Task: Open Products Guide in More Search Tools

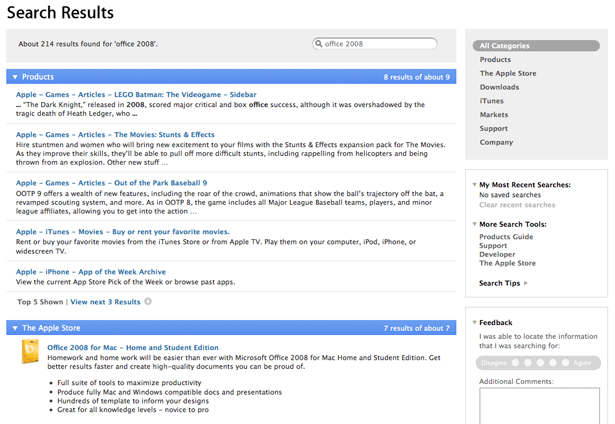Action: (x=506, y=237)
